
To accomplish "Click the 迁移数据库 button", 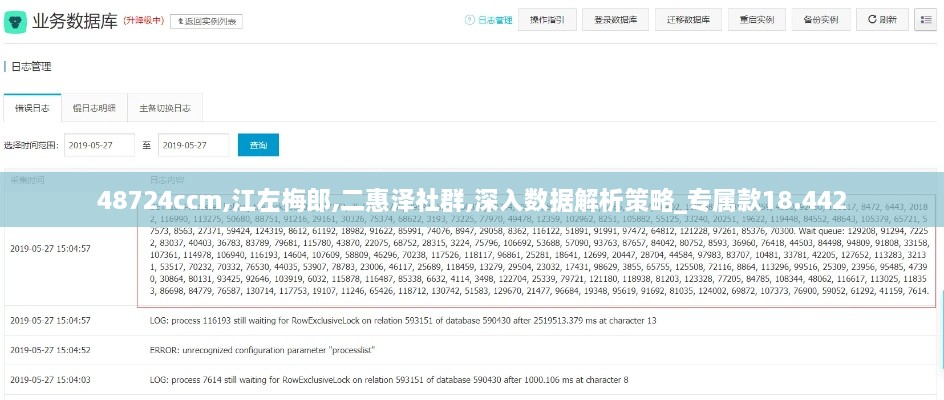I will (x=689, y=20).
